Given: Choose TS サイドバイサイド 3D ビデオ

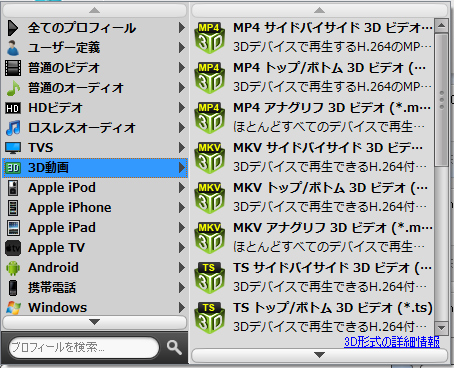Looking at the screenshot, I should (313, 278).
